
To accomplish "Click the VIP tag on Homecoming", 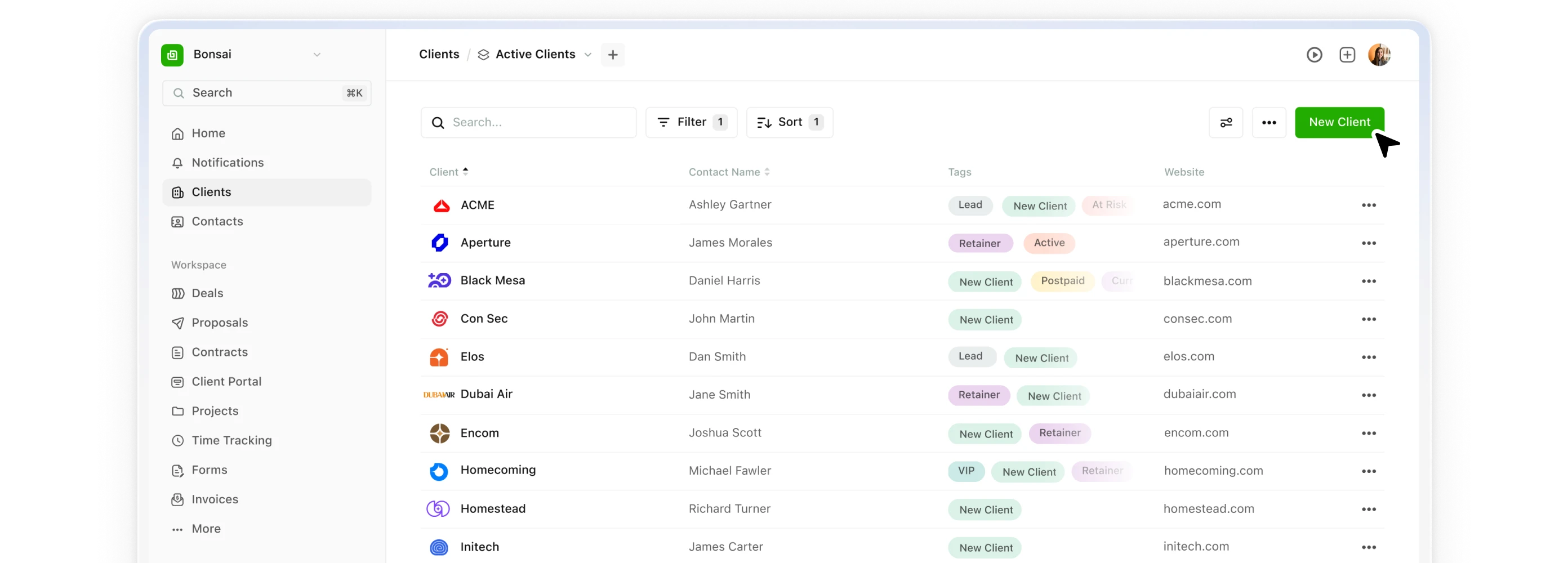I will tap(966, 471).
